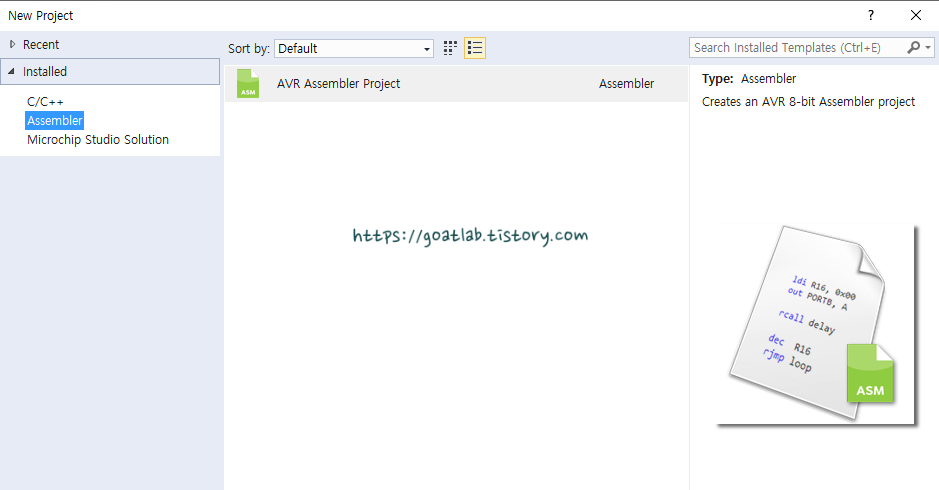Click the ASM icon of AVR Assembler Project
939x490 pixels.
(248, 83)
